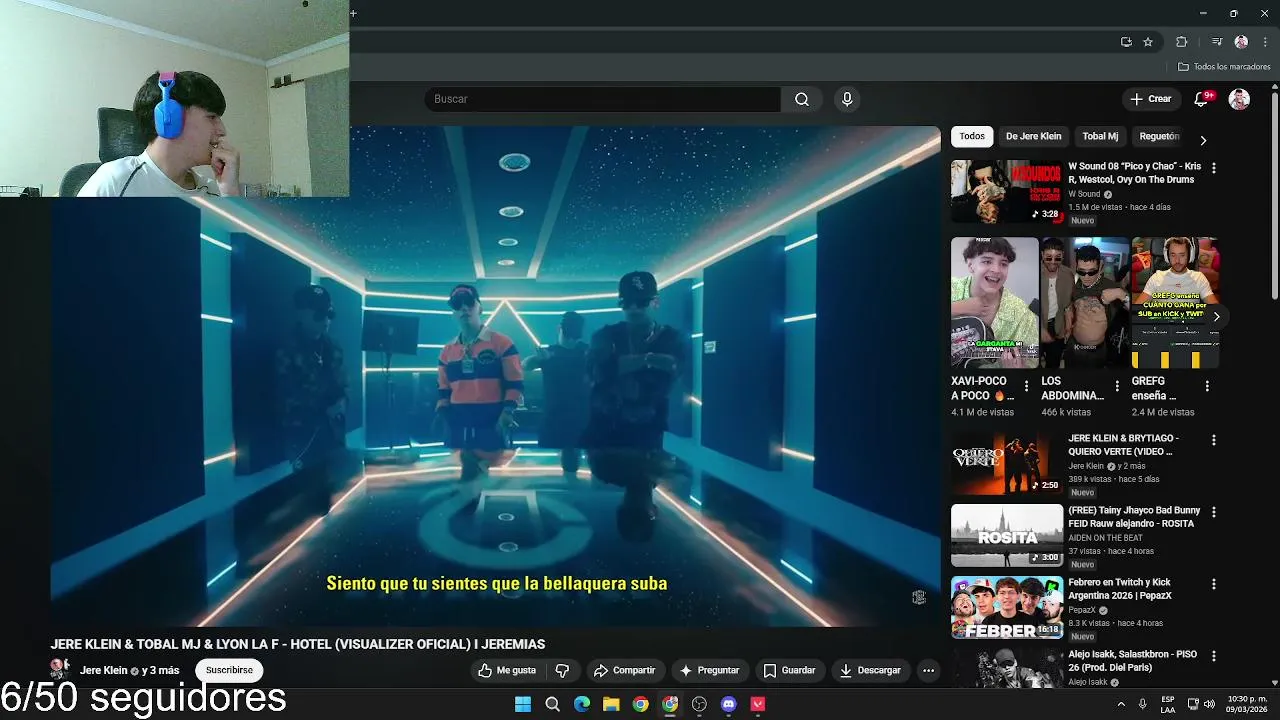
Task: Open a new browser tab with plus
Action: tap(353, 13)
